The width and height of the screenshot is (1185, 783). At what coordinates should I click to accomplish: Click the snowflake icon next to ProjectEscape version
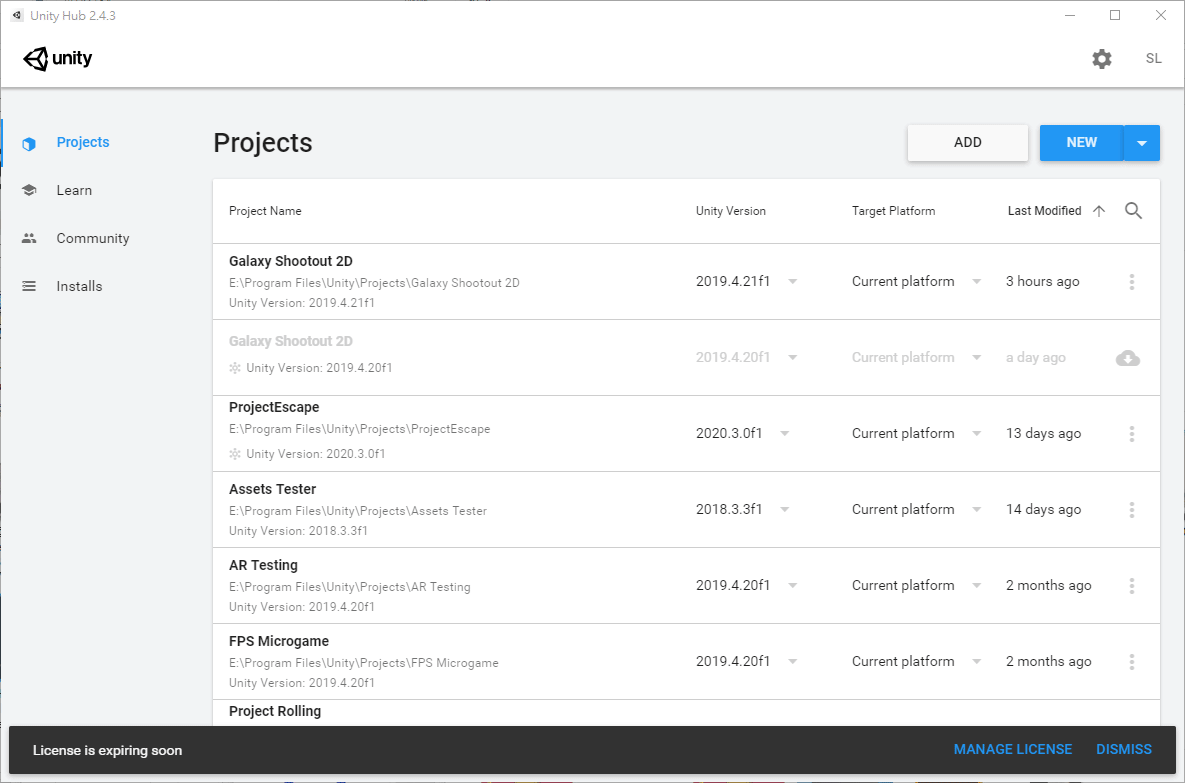point(235,454)
